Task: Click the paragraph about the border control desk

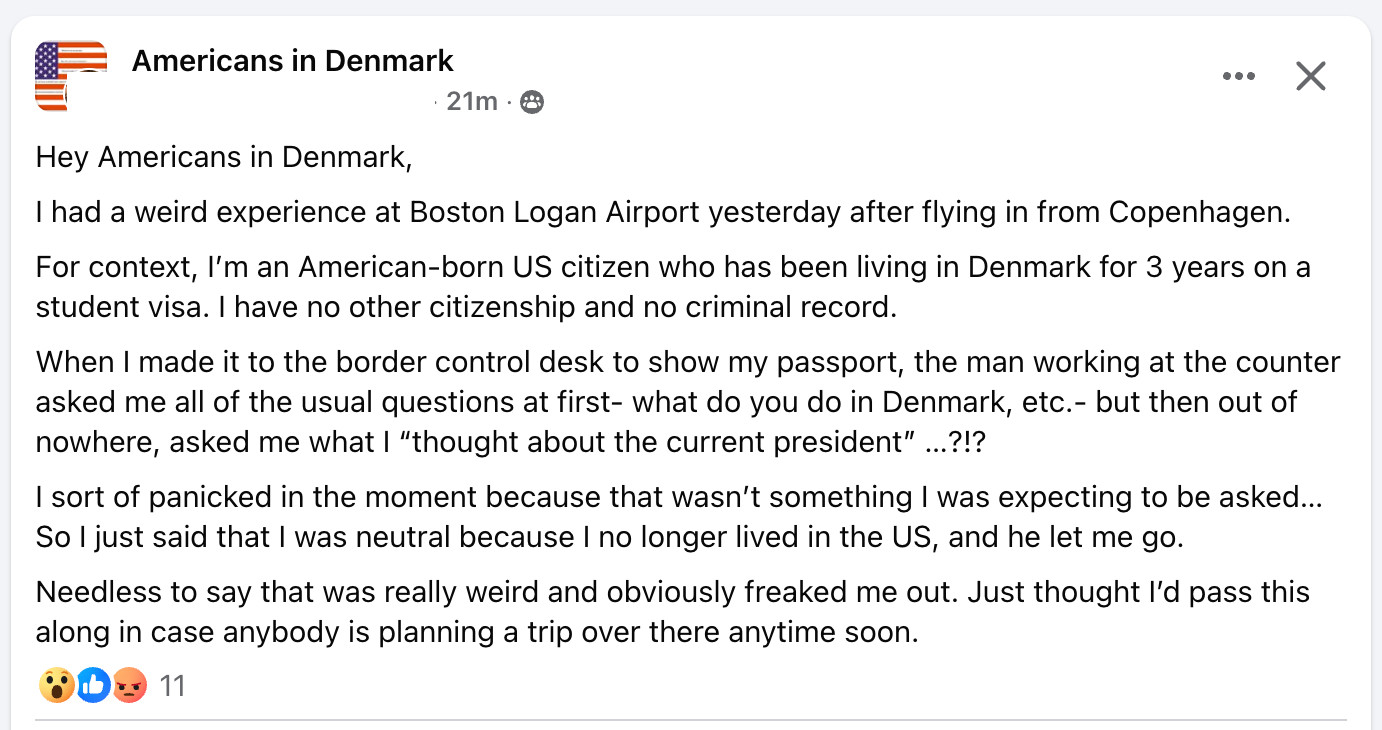Action: 688,401
